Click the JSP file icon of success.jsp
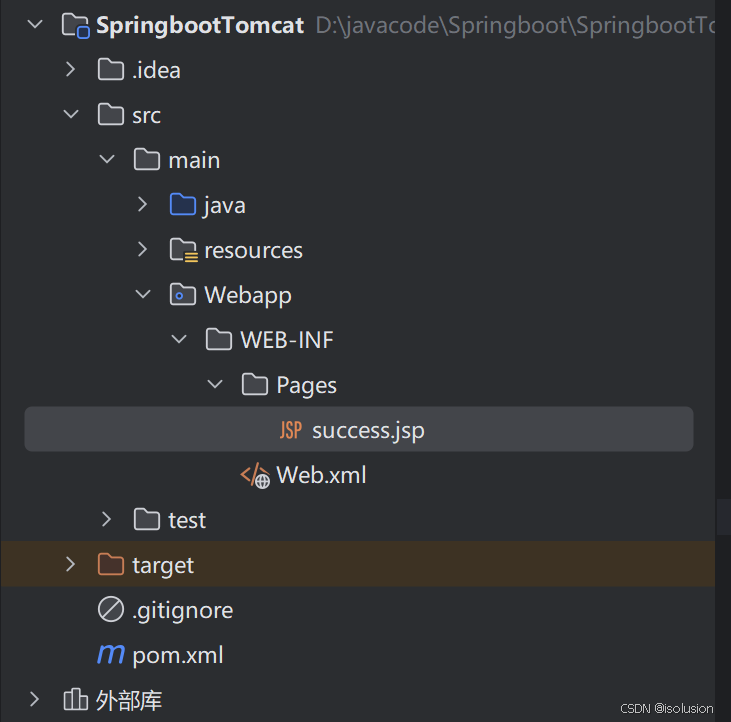731x722 pixels. click(x=291, y=430)
